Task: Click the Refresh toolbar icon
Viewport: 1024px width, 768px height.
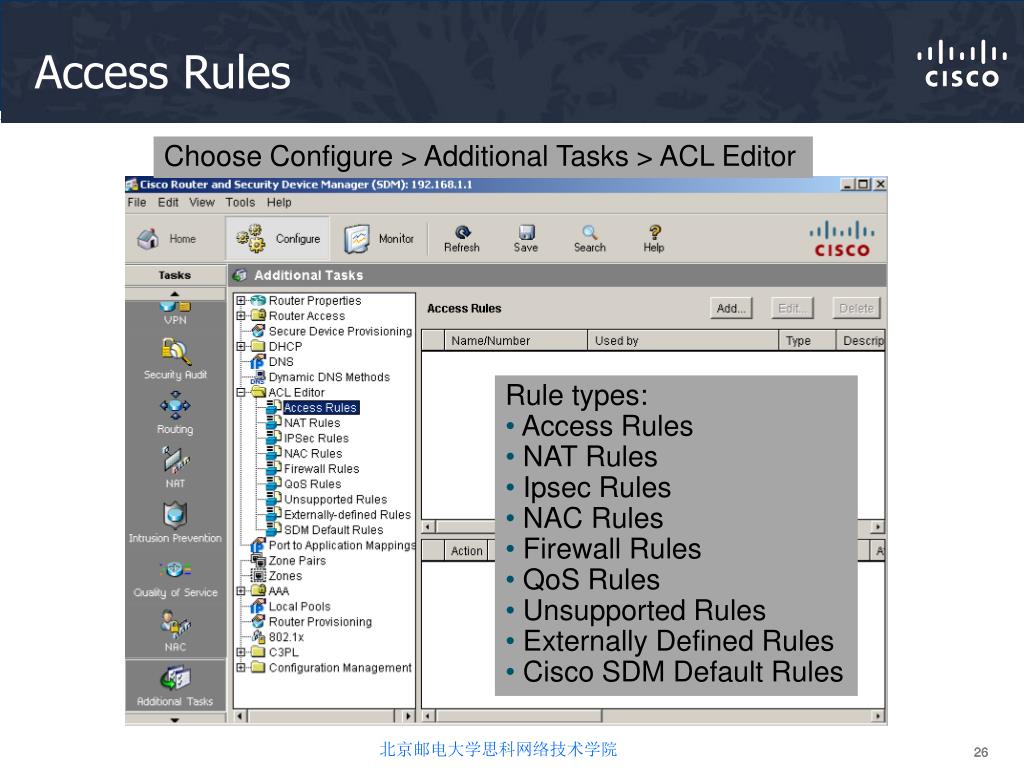Action: click(462, 232)
